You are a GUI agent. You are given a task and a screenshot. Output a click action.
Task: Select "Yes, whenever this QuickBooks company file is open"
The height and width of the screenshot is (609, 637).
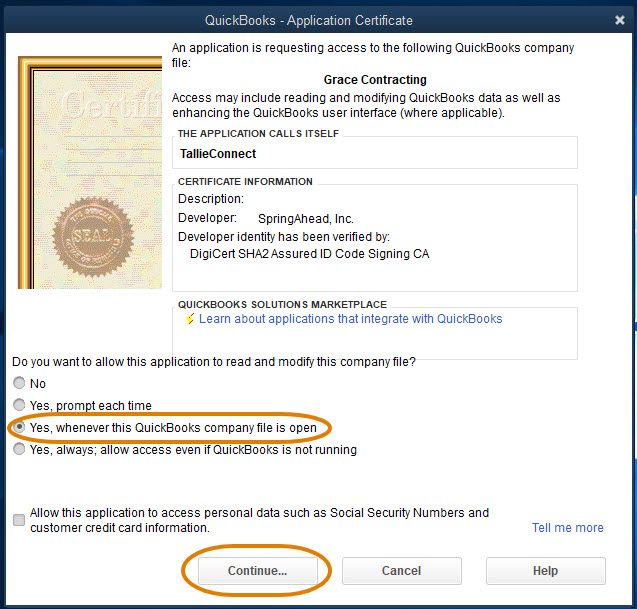click(19, 427)
